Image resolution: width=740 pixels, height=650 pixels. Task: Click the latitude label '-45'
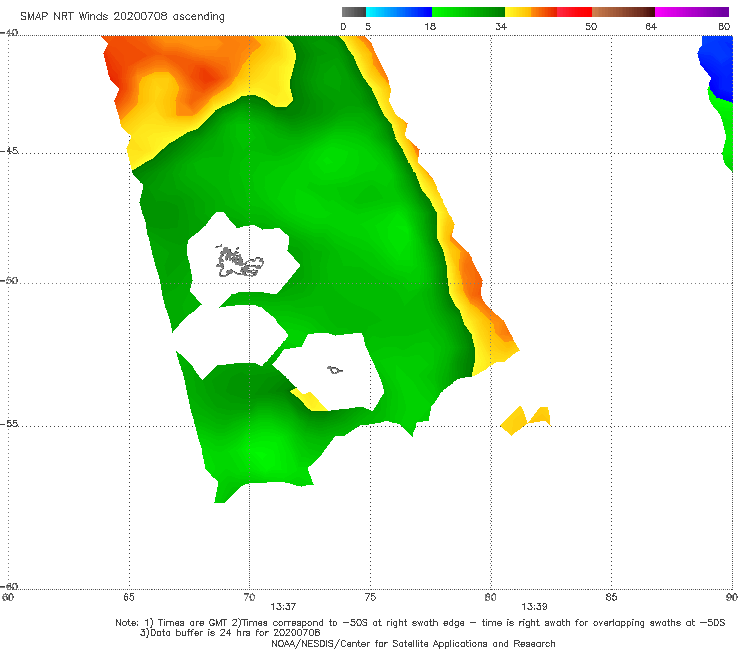point(9,151)
